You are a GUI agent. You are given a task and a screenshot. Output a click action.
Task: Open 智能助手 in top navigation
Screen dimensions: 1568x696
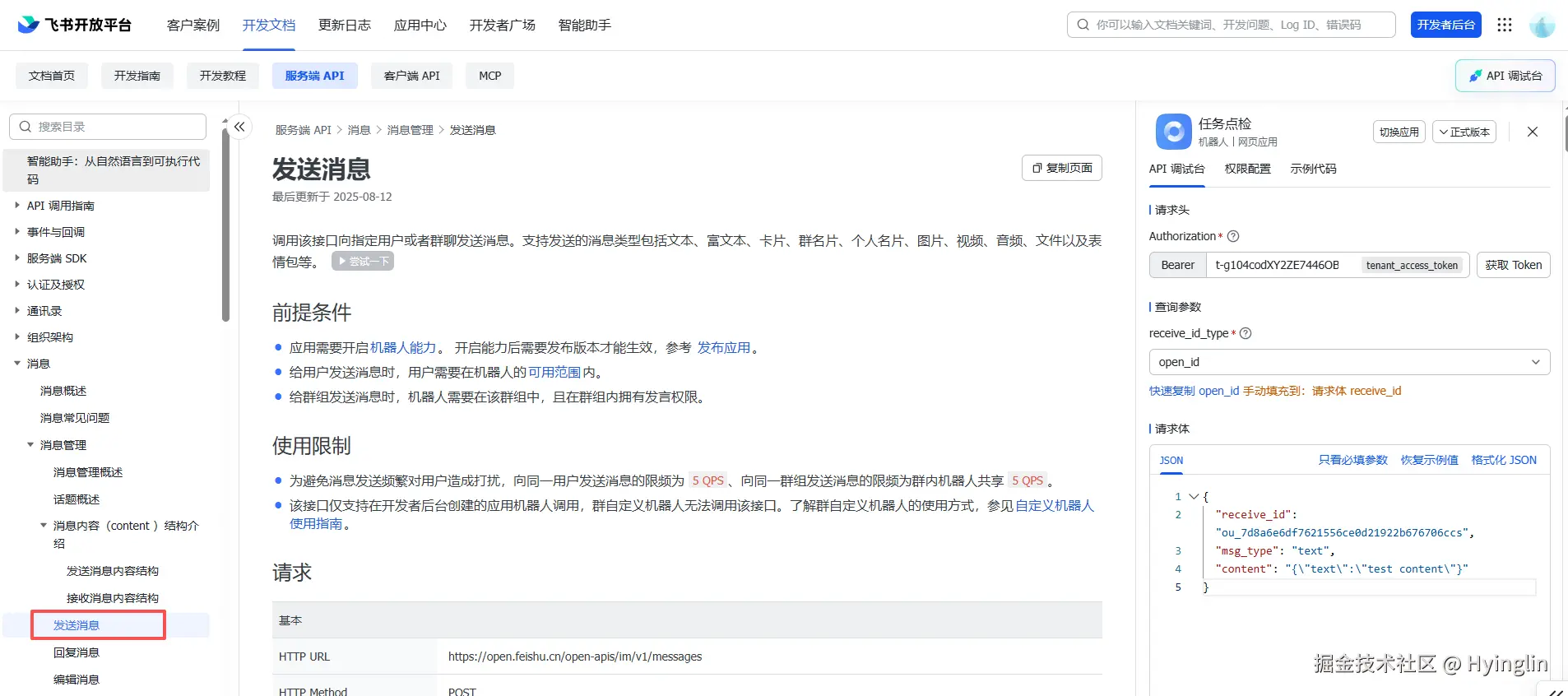[x=585, y=26]
